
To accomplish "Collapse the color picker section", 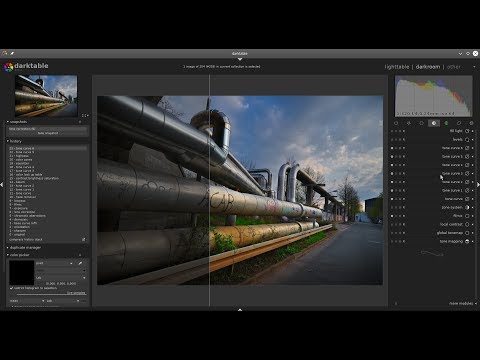I will [x=8, y=255].
